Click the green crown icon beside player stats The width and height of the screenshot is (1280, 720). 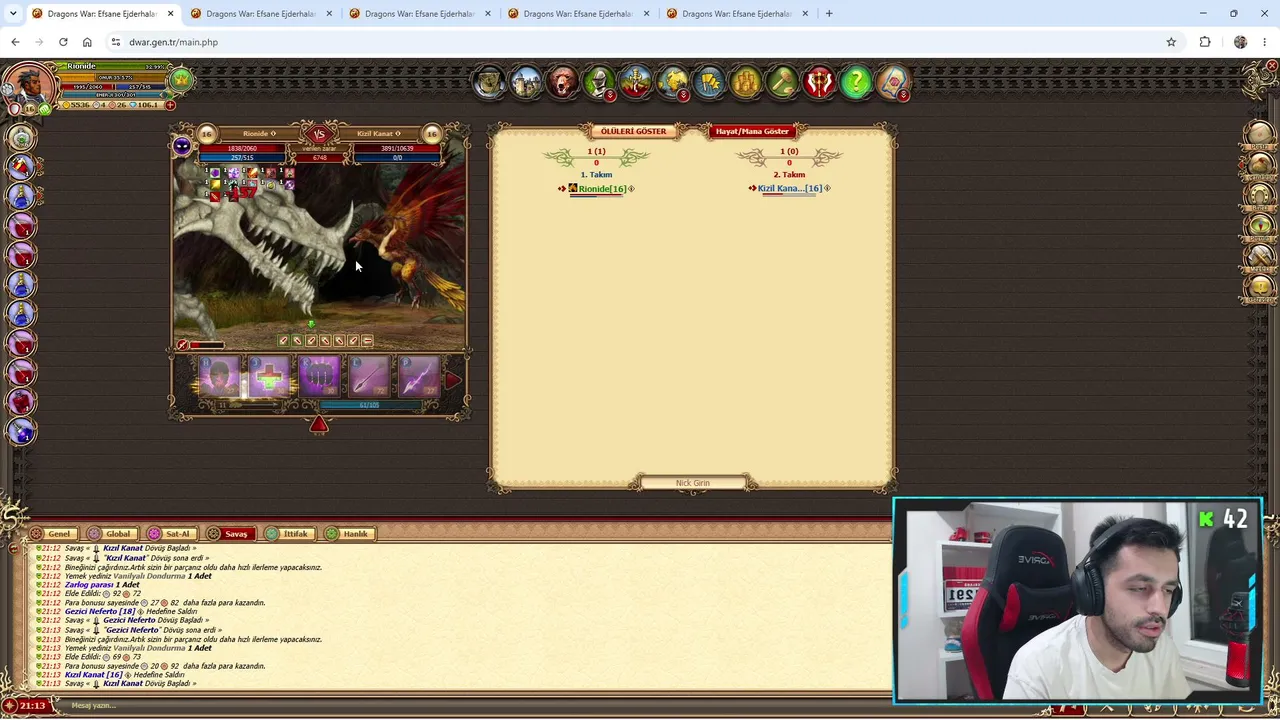pos(181,79)
